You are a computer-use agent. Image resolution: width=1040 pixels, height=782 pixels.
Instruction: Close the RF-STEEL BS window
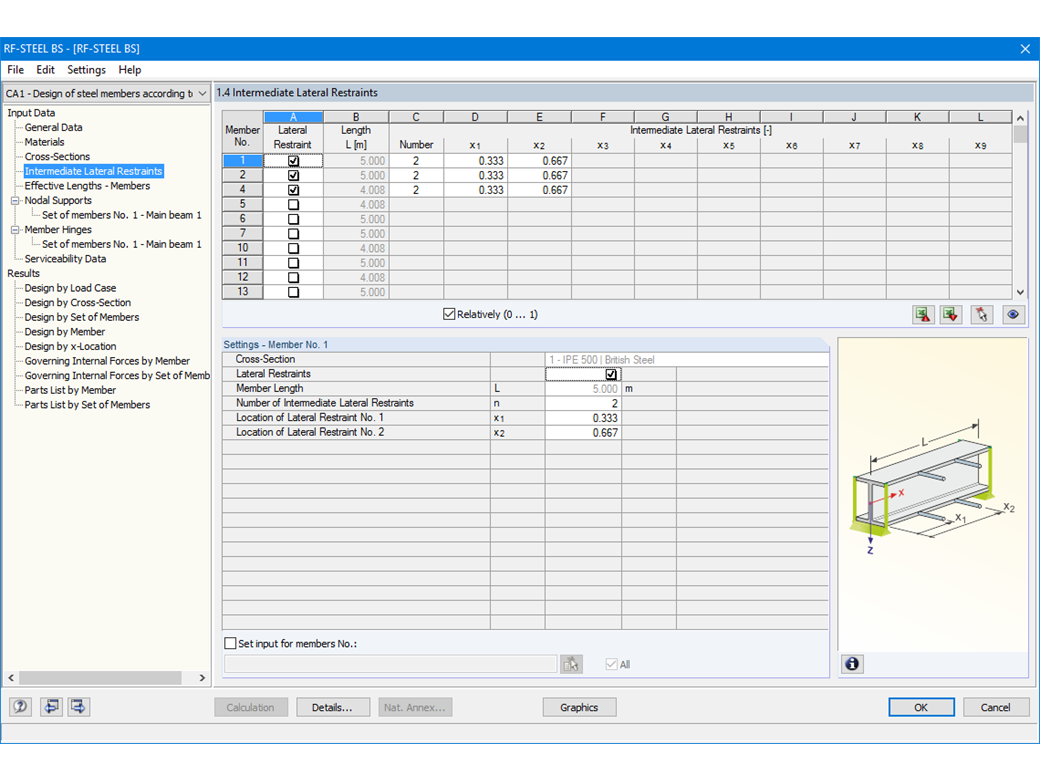[x=1025, y=48]
